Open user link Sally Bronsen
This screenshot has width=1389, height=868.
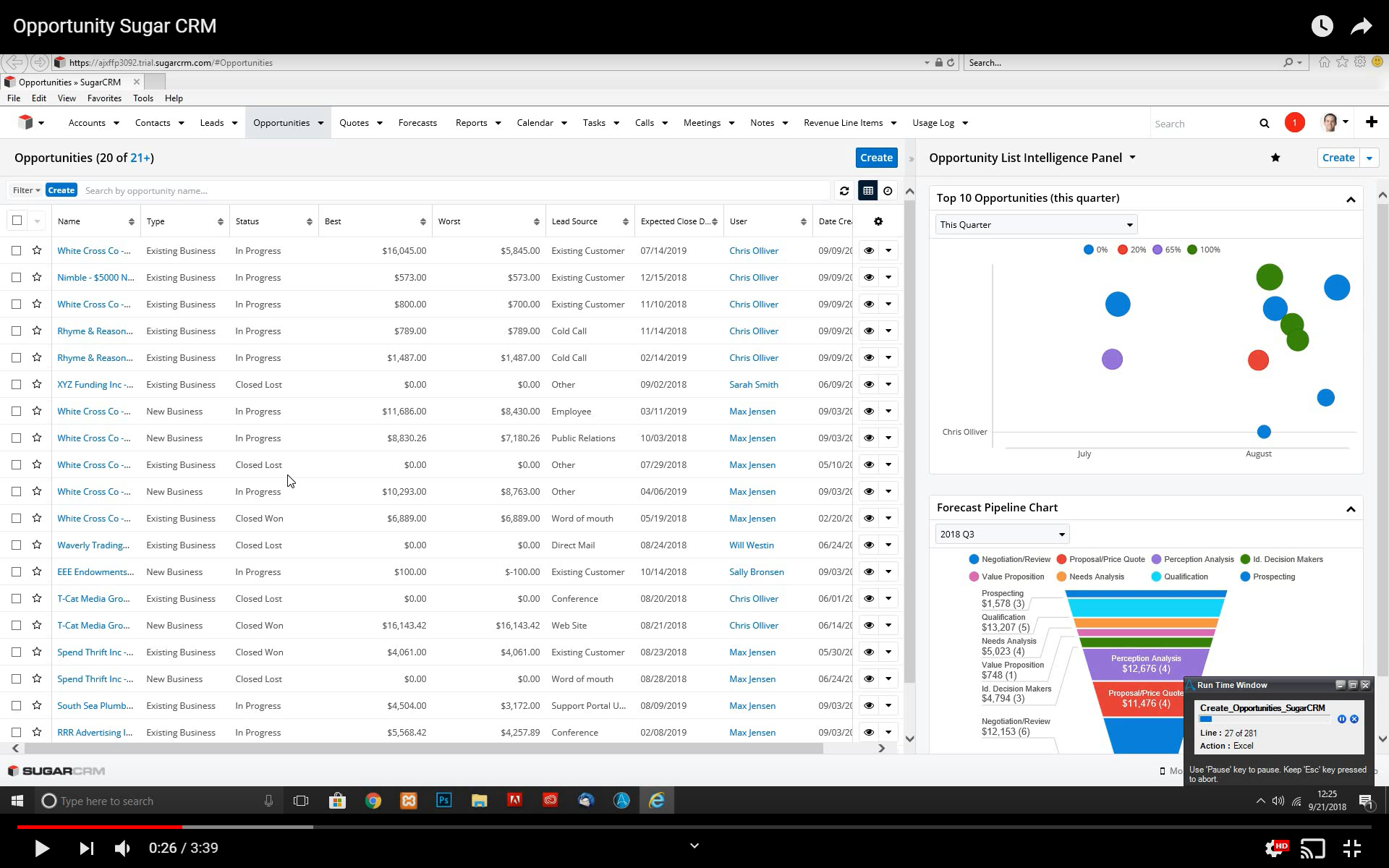[x=756, y=571]
